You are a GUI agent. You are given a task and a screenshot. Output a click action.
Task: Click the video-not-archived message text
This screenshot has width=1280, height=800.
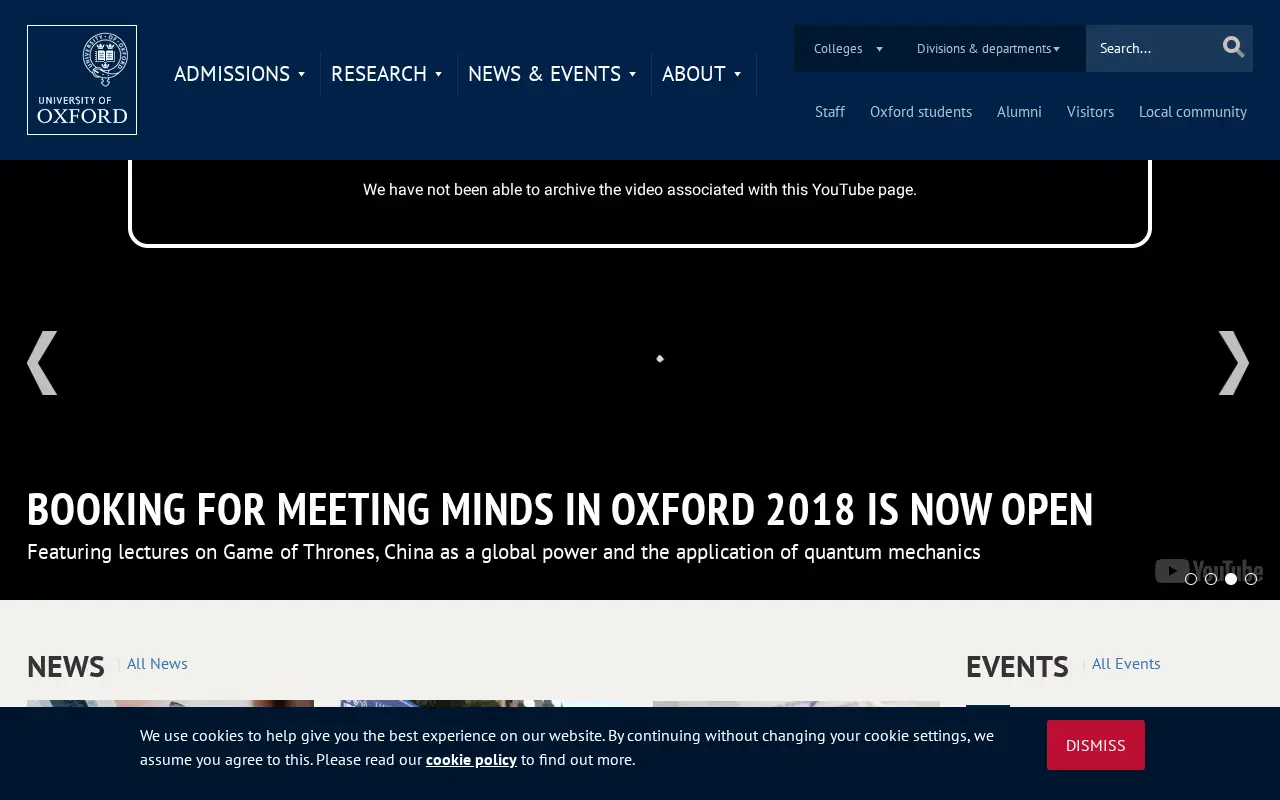point(640,189)
